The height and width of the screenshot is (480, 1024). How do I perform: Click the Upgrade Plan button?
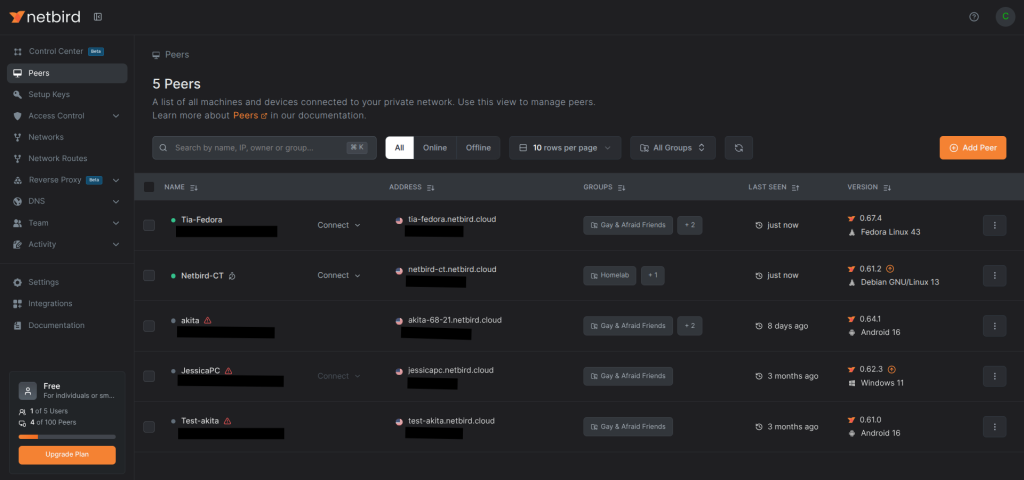point(67,455)
